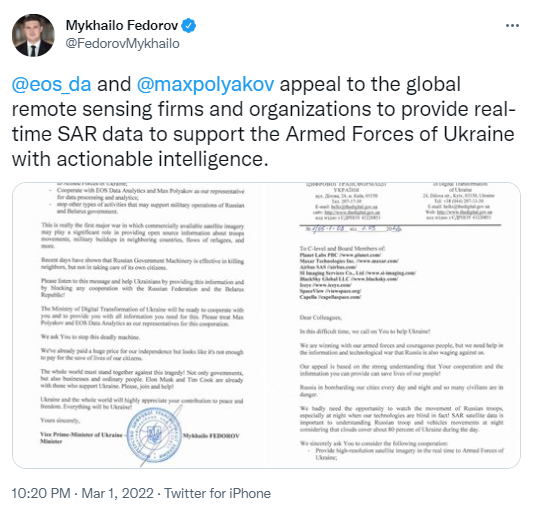The image size is (534, 512).
Task: Click the Yours sincerely closing line
Action: click(60, 420)
